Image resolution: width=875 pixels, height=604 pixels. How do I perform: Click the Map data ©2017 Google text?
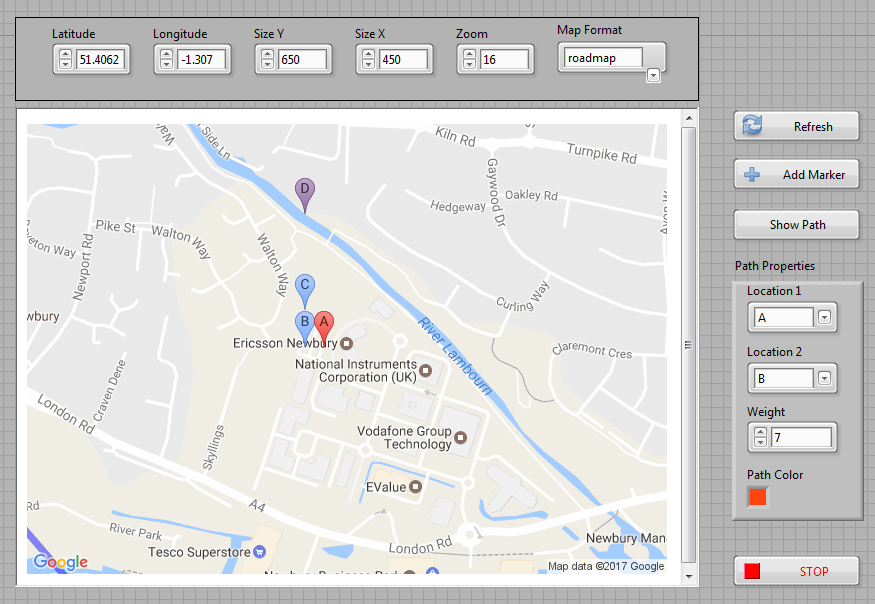[606, 566]
